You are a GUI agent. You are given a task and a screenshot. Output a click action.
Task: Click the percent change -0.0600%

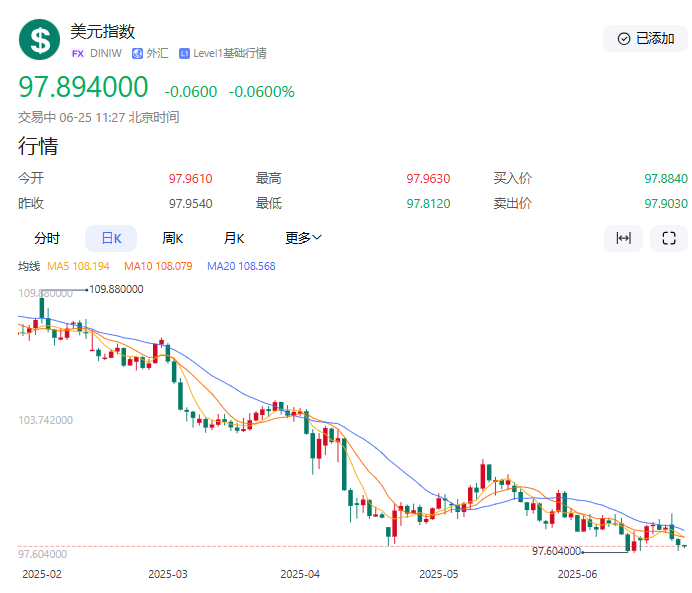[x=261, y=92]
